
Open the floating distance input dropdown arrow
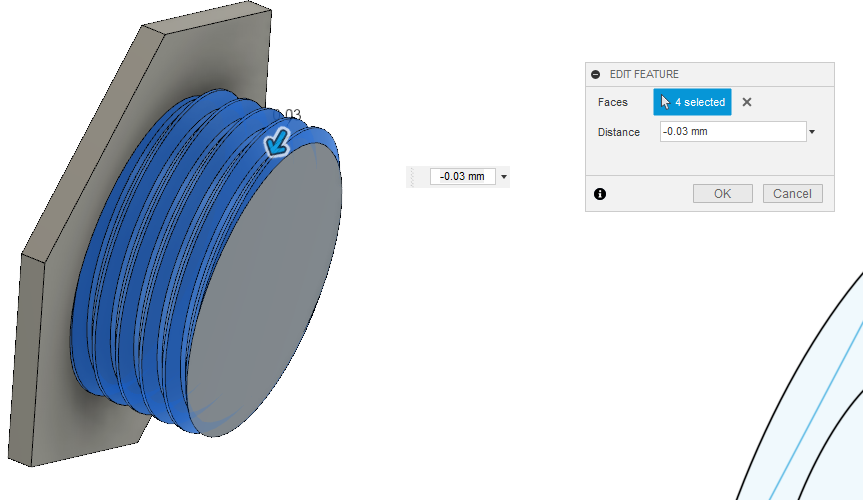click(503, 177)
